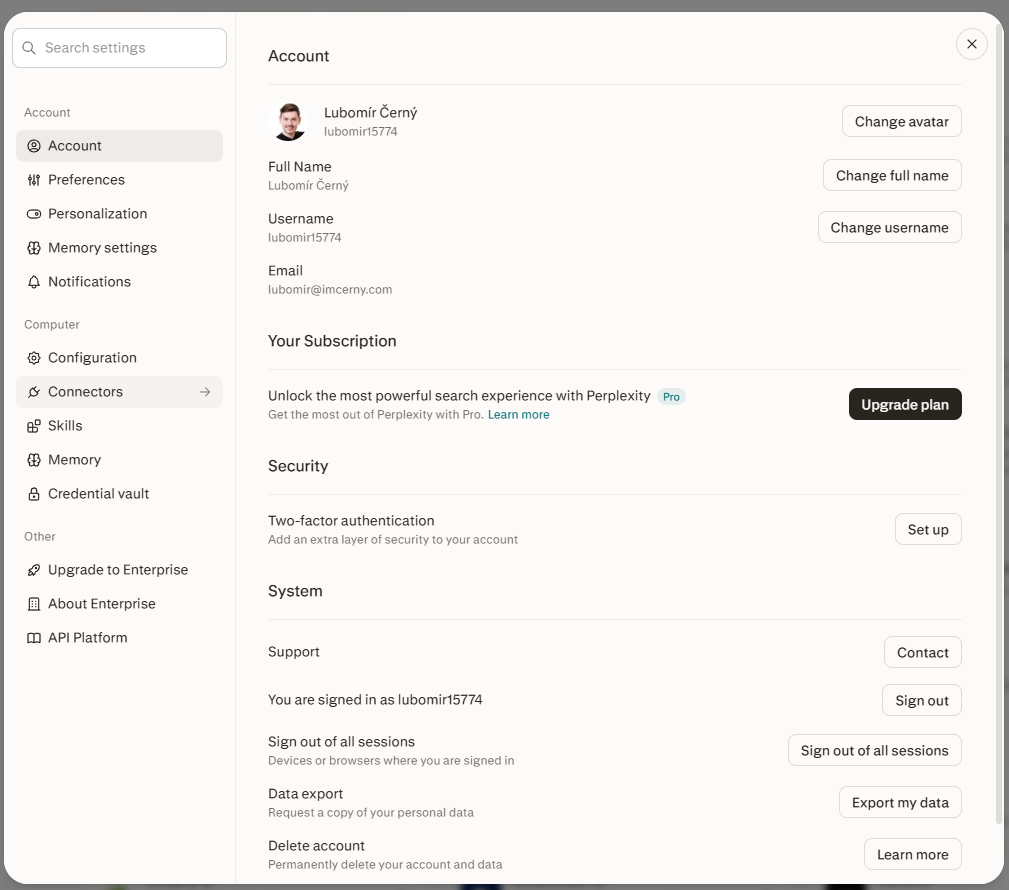Expand Connectors using its arrow
The height and width of the screenshot is (890, 1009).
pyautogui.click(x=205, y=392)
